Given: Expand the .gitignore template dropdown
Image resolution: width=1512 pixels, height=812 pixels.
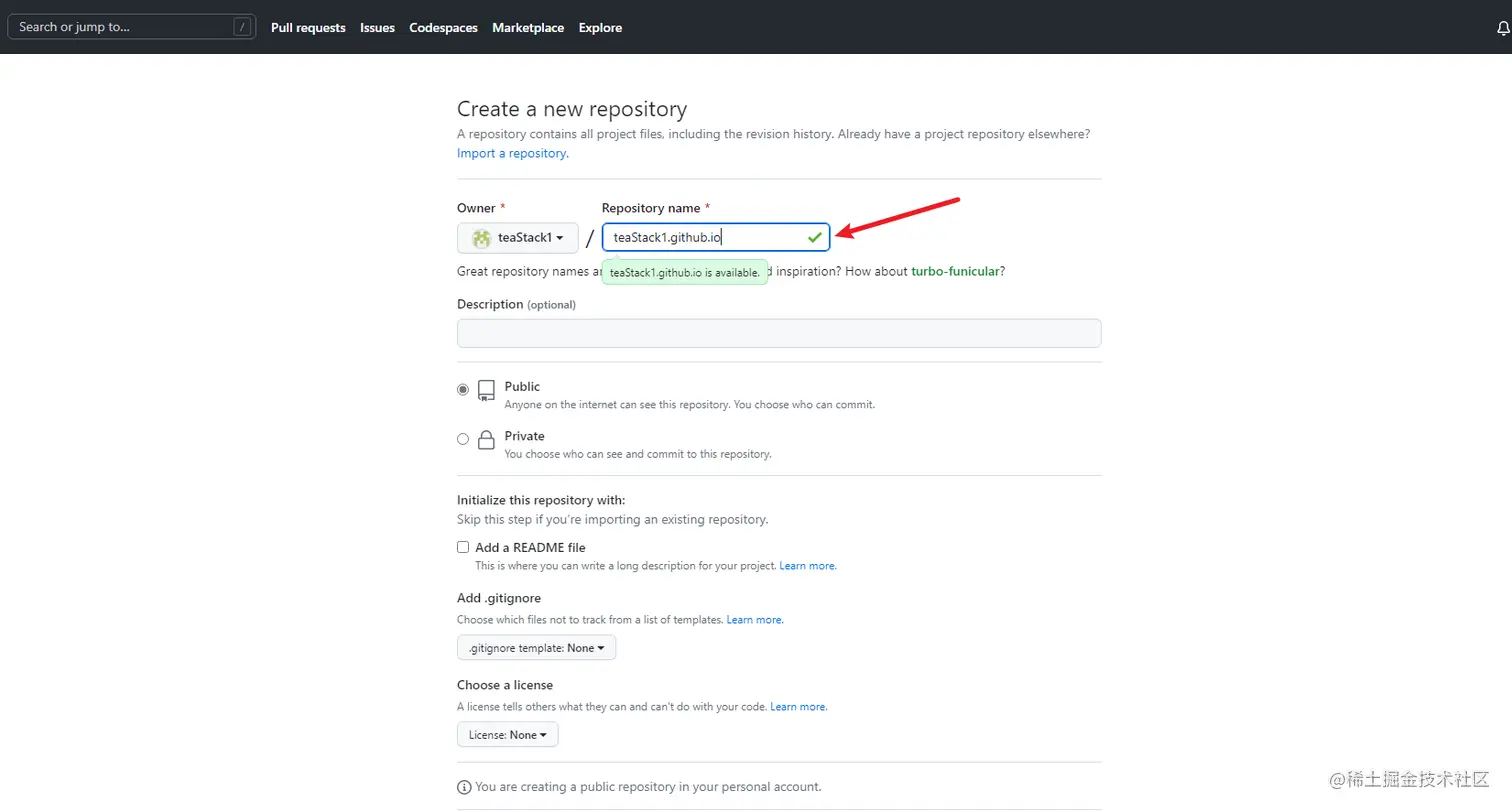Looking at the screenshot, I should 537,648.
